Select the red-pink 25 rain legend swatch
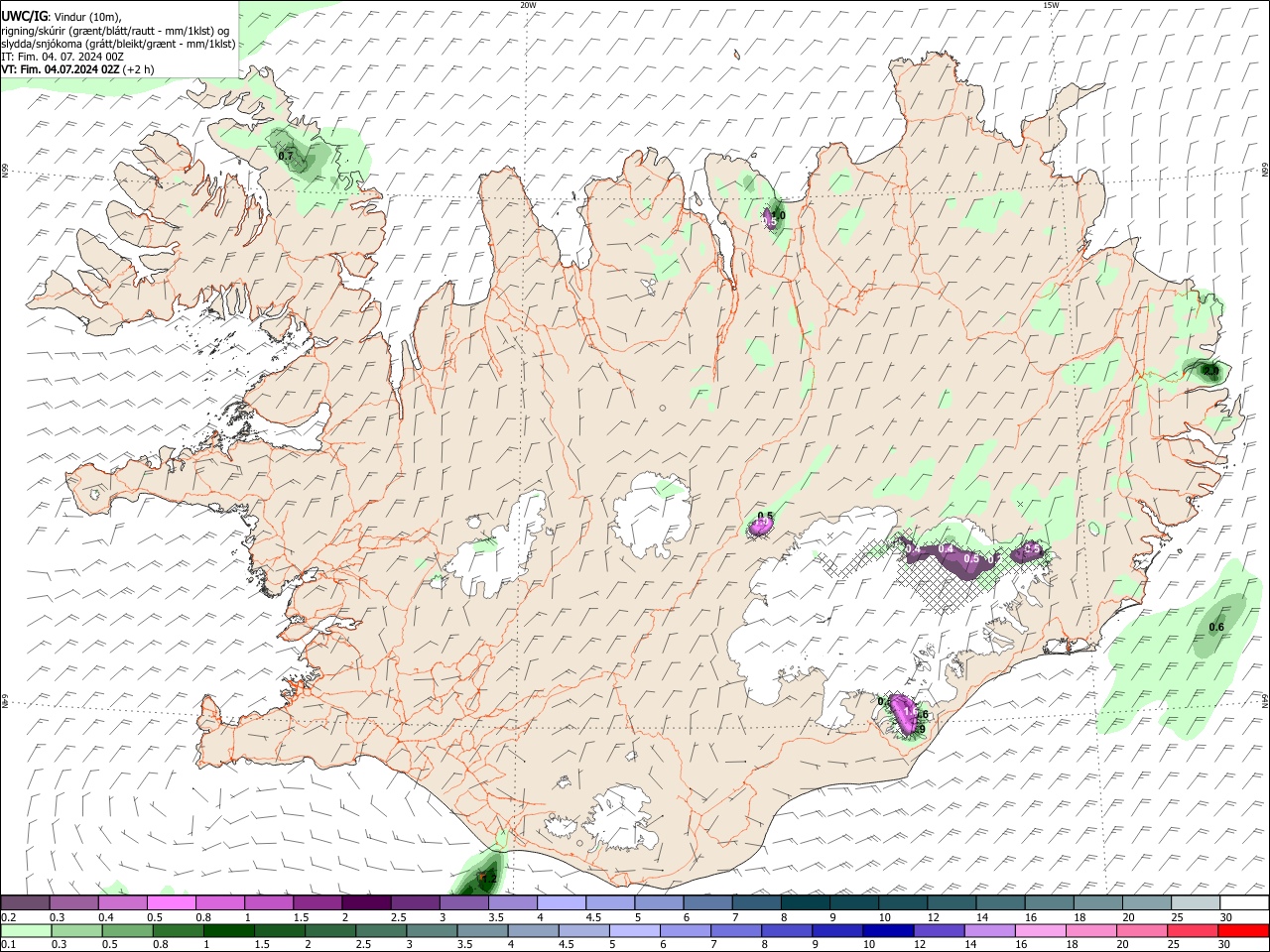1270x952 pixels. (1193, 930)
